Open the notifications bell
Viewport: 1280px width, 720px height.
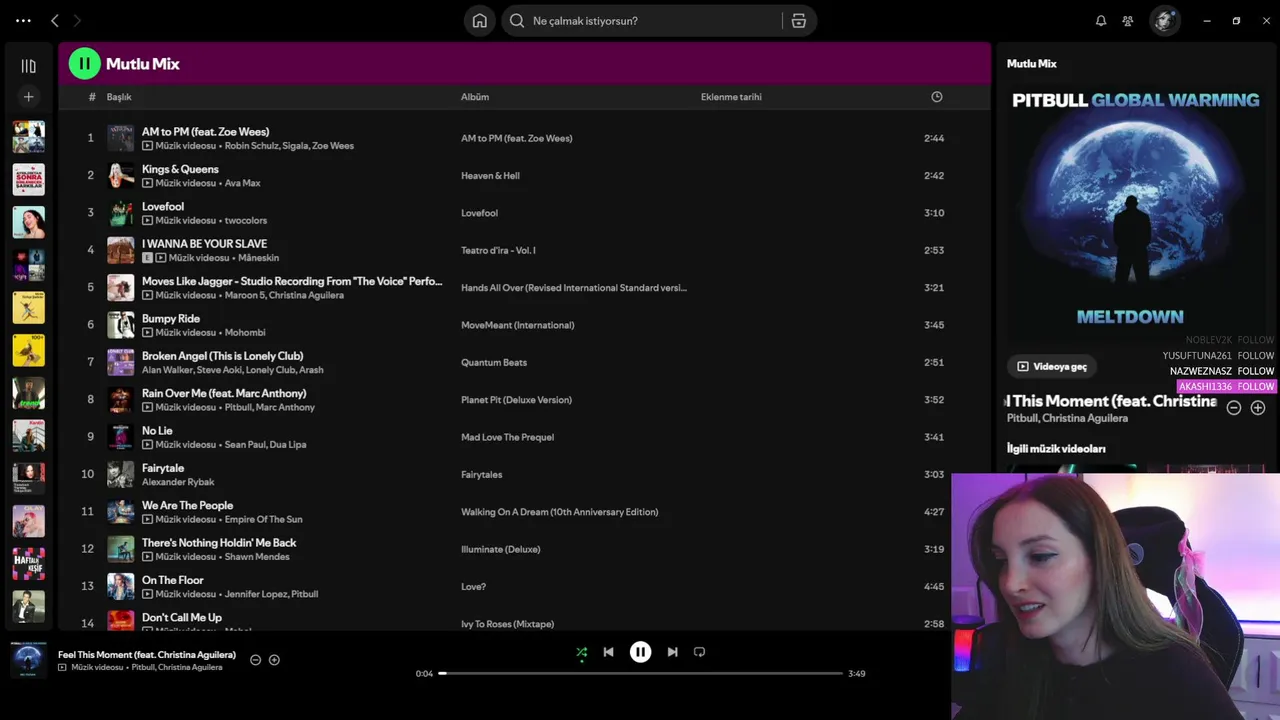coord(1101,20)
